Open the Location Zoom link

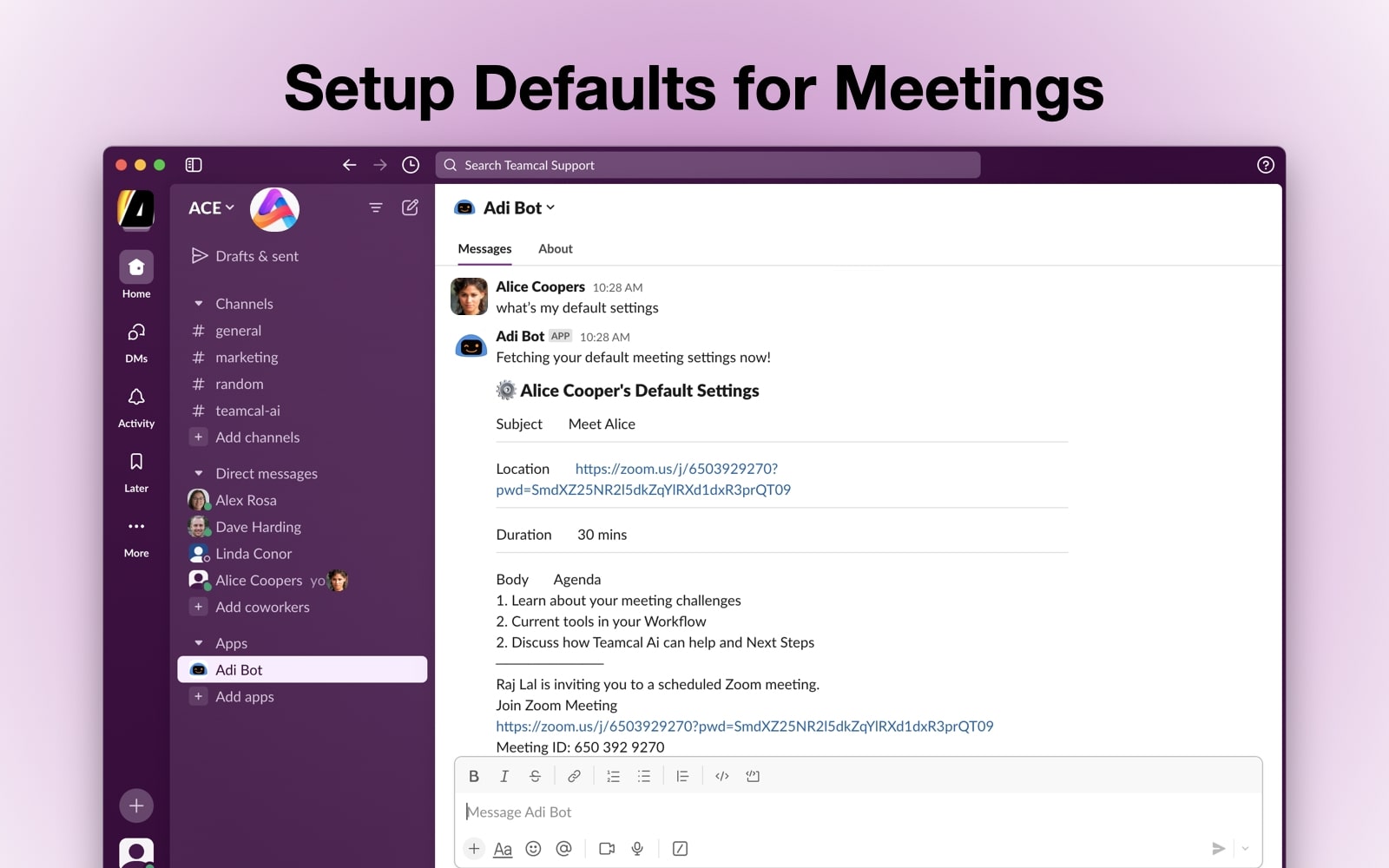643,479
